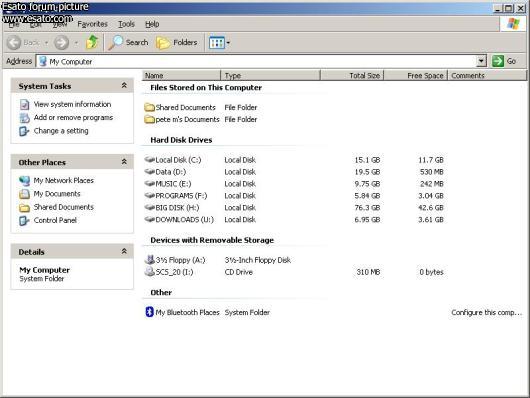The image size is (530, 398).
Task: Open My Network Places link
Action: point(64,180)
